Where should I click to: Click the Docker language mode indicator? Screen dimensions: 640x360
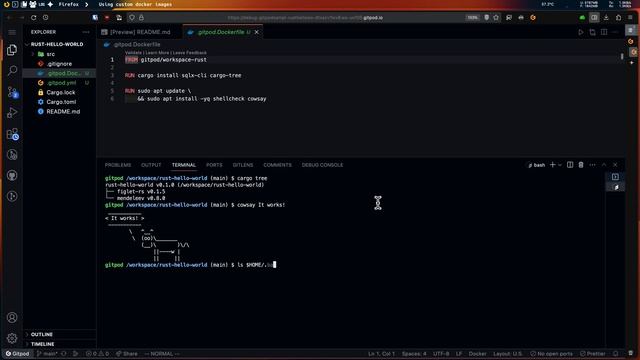tap(477, 353)
